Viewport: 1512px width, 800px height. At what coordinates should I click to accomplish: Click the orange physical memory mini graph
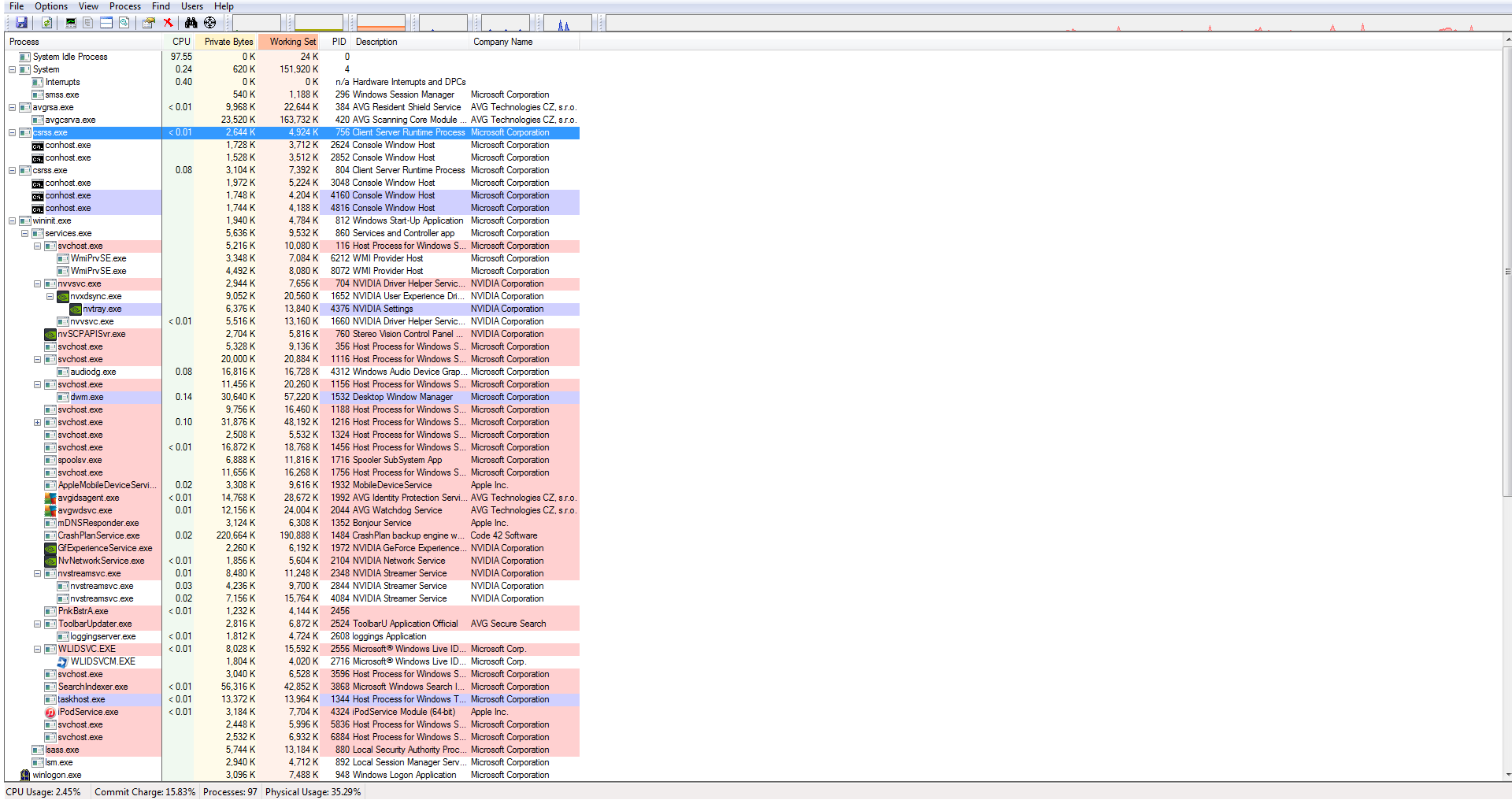pos(381,23)
